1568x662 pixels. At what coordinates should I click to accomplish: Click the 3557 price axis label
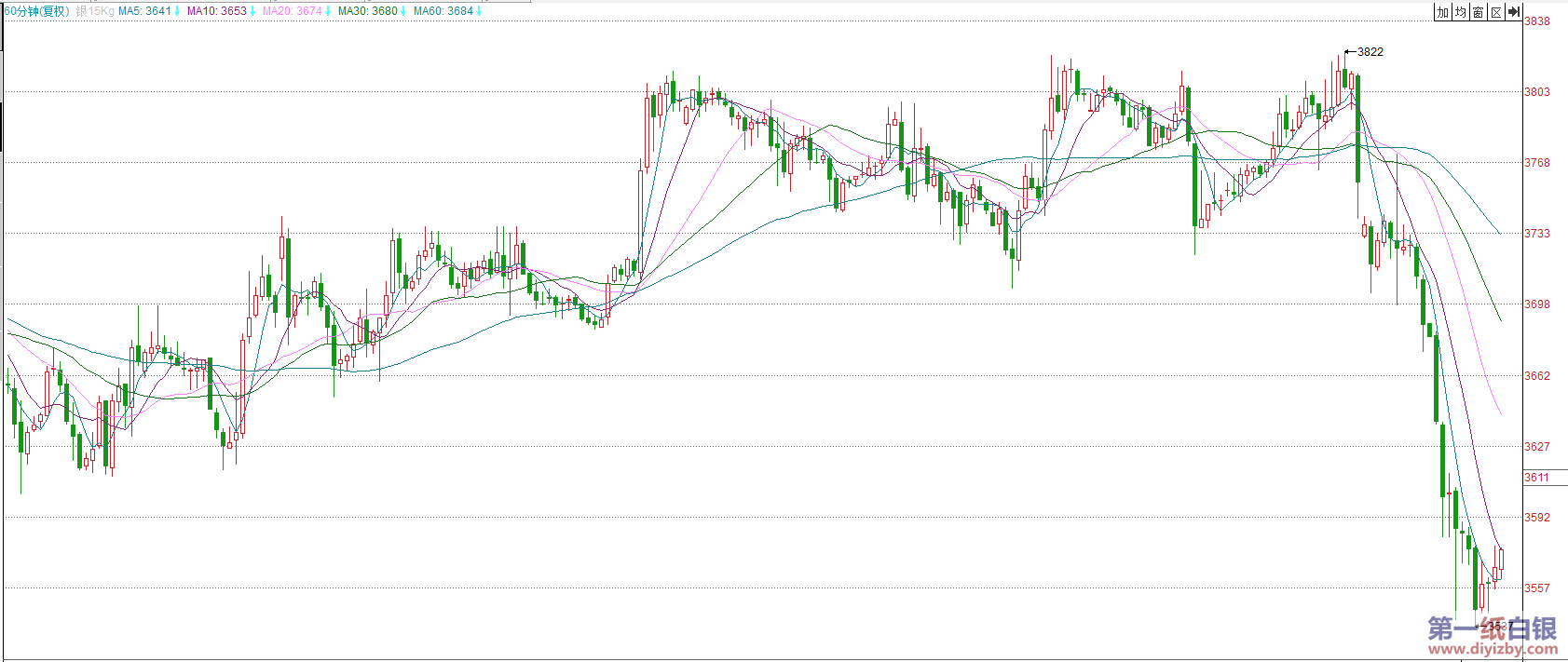coord(1537,588)
